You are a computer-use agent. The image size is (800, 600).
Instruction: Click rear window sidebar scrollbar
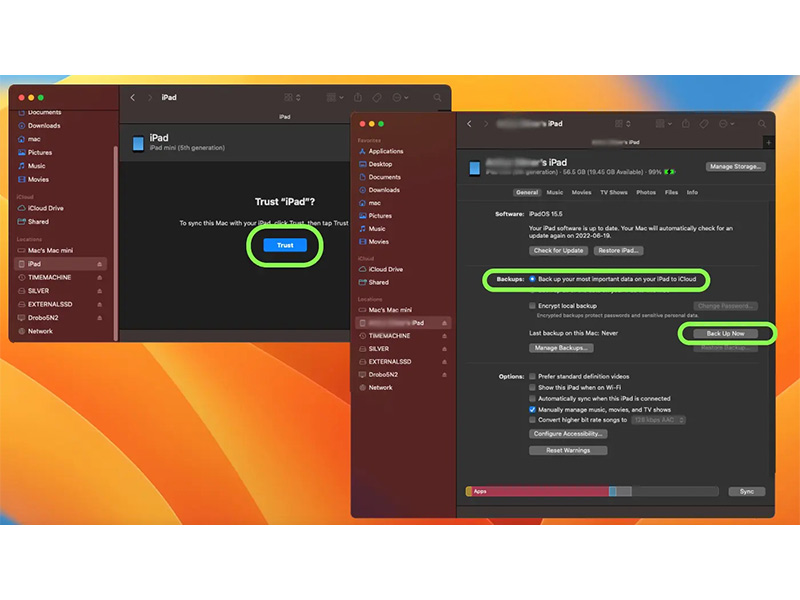tap(116, 243)
